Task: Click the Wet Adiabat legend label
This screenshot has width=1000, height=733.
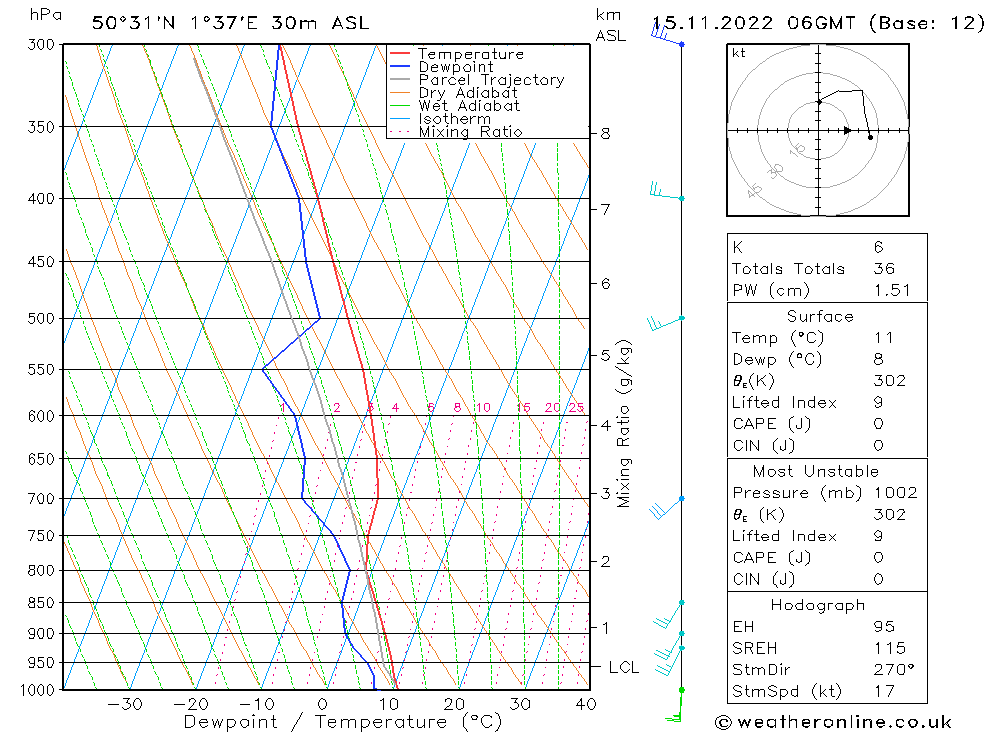Action: click(469, 106)
